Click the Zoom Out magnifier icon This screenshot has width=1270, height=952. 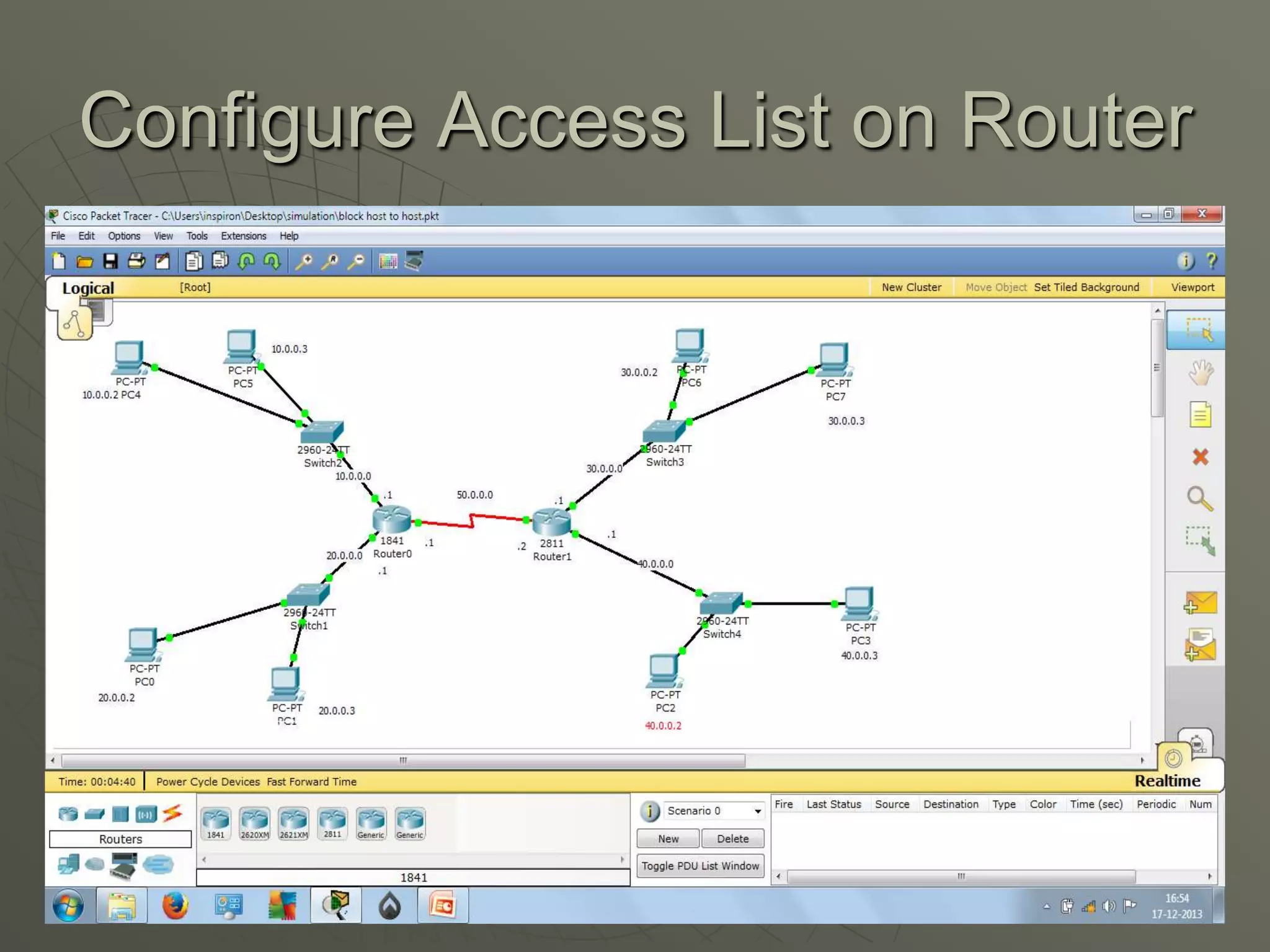356,262
